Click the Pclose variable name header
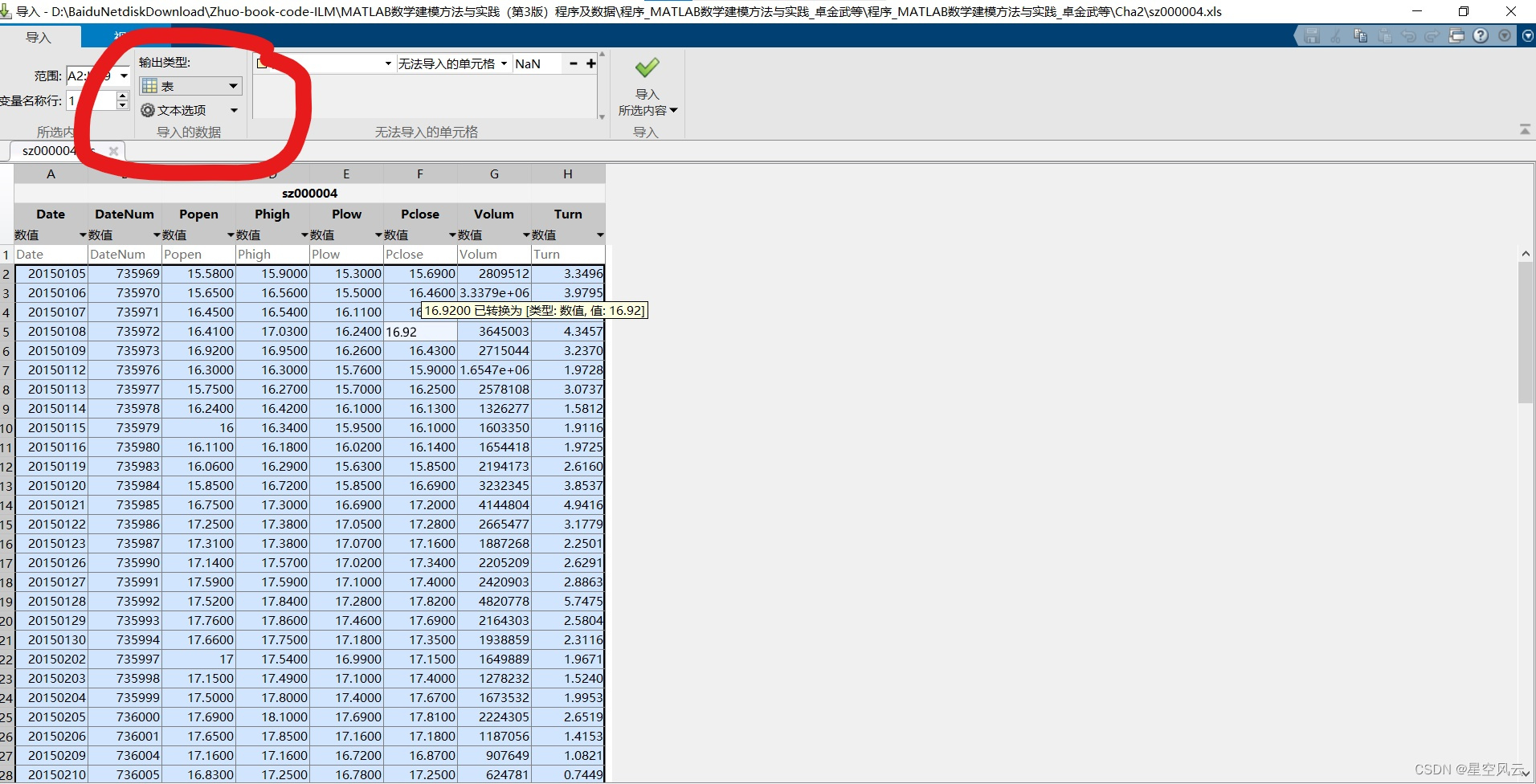Screen dimensions: 1536x784 point(420,214)
